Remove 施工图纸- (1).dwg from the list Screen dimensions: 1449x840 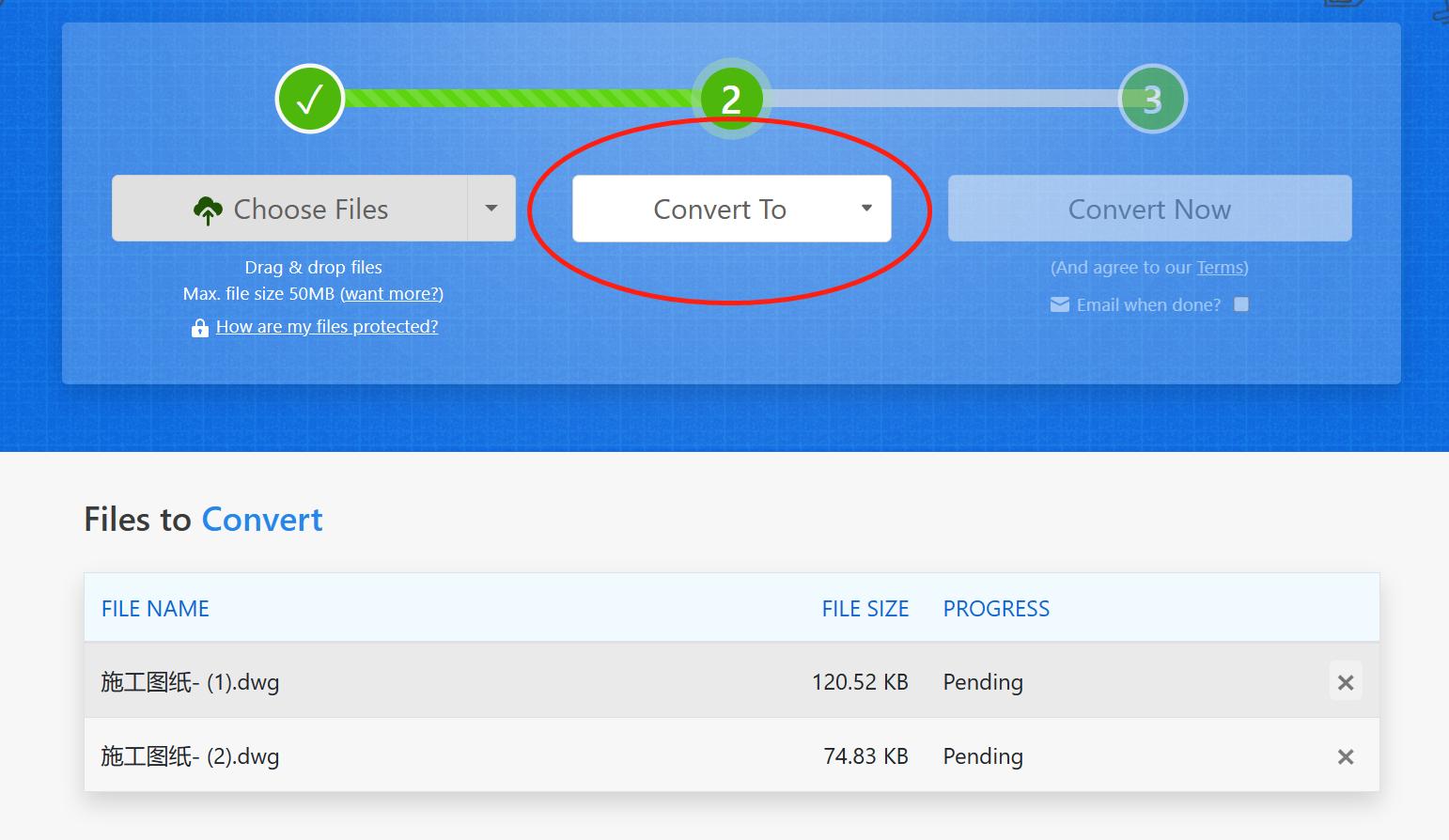(x=1346, y=682)
